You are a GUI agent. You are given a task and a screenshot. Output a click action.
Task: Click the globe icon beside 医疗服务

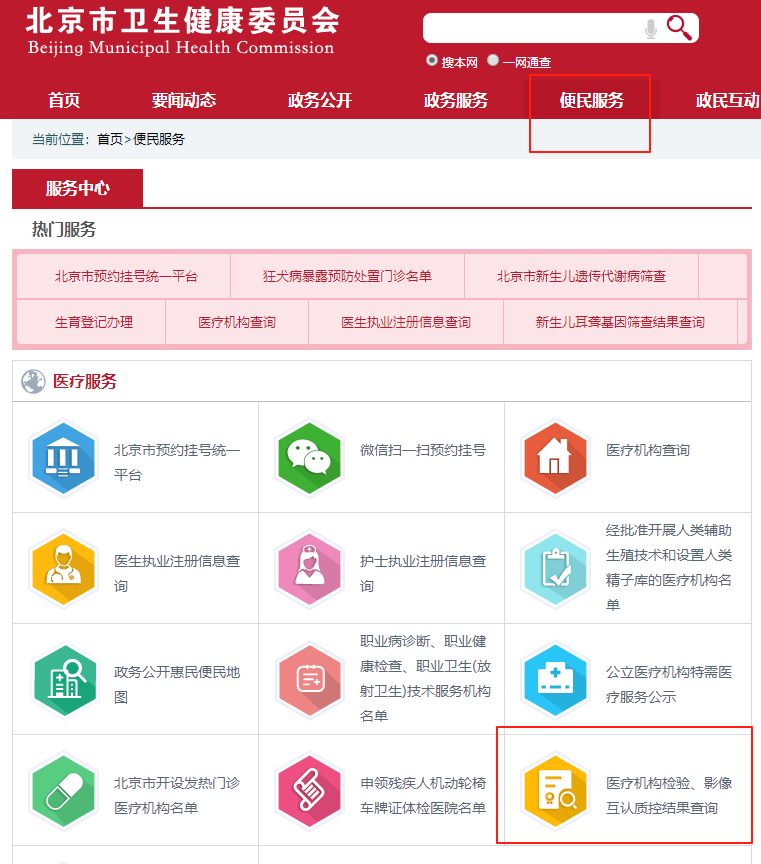coord(33,381)
